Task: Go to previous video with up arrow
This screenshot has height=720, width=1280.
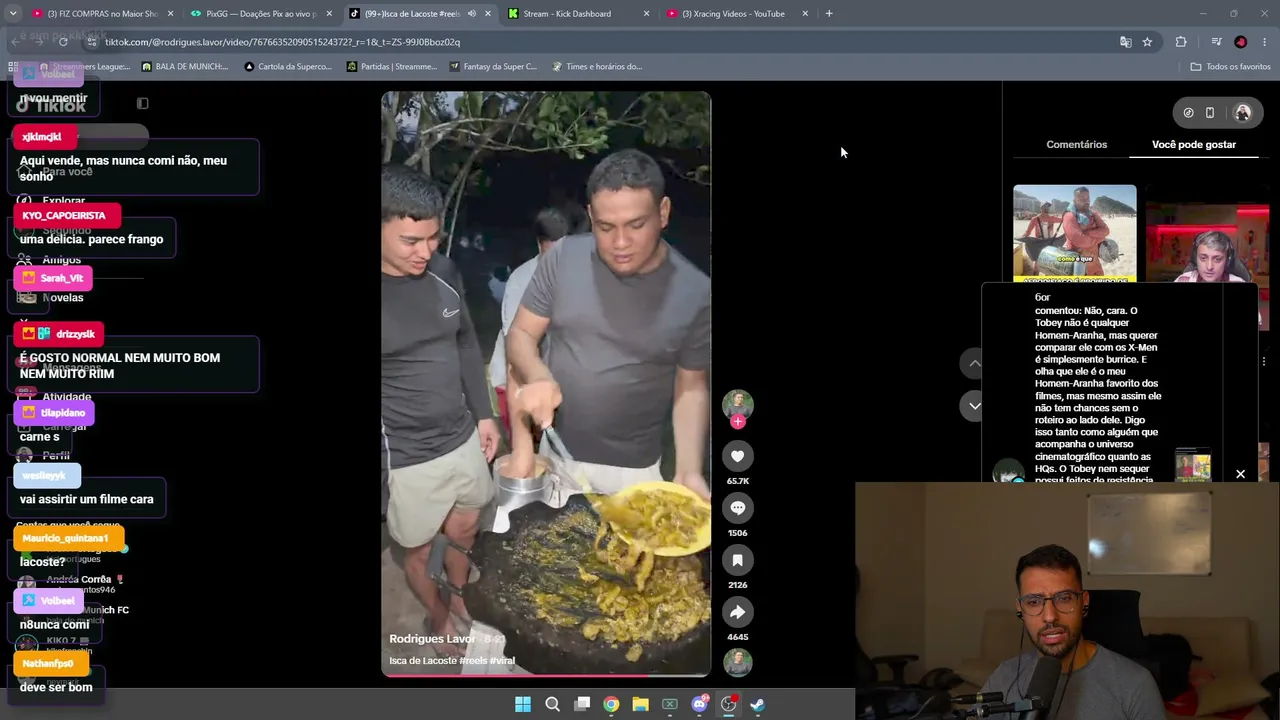Action: point(974,363)
